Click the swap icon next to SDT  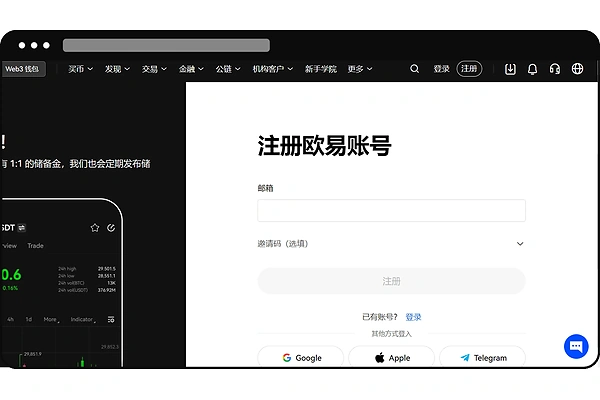(22, 228)
